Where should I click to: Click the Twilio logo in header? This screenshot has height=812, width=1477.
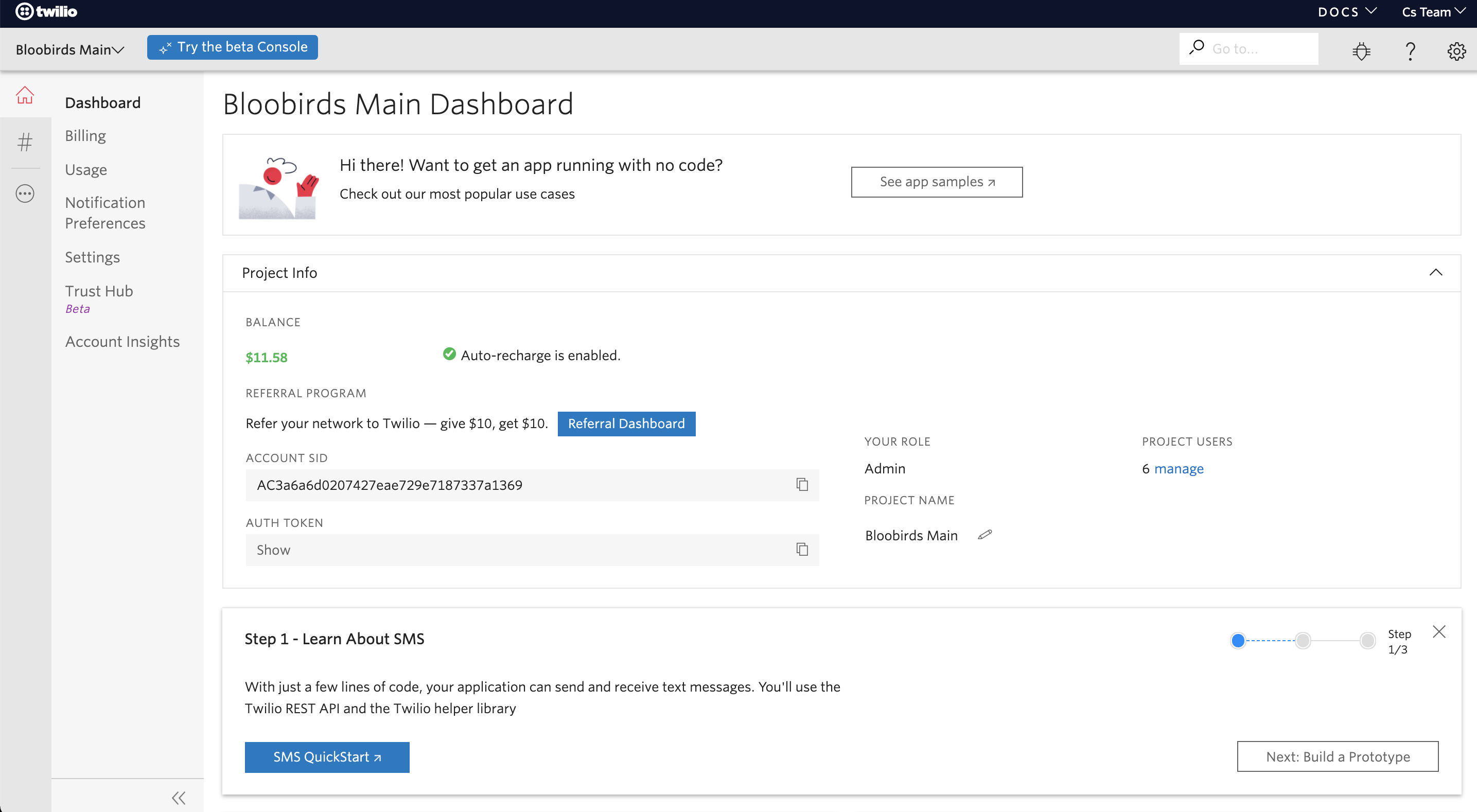46,11
